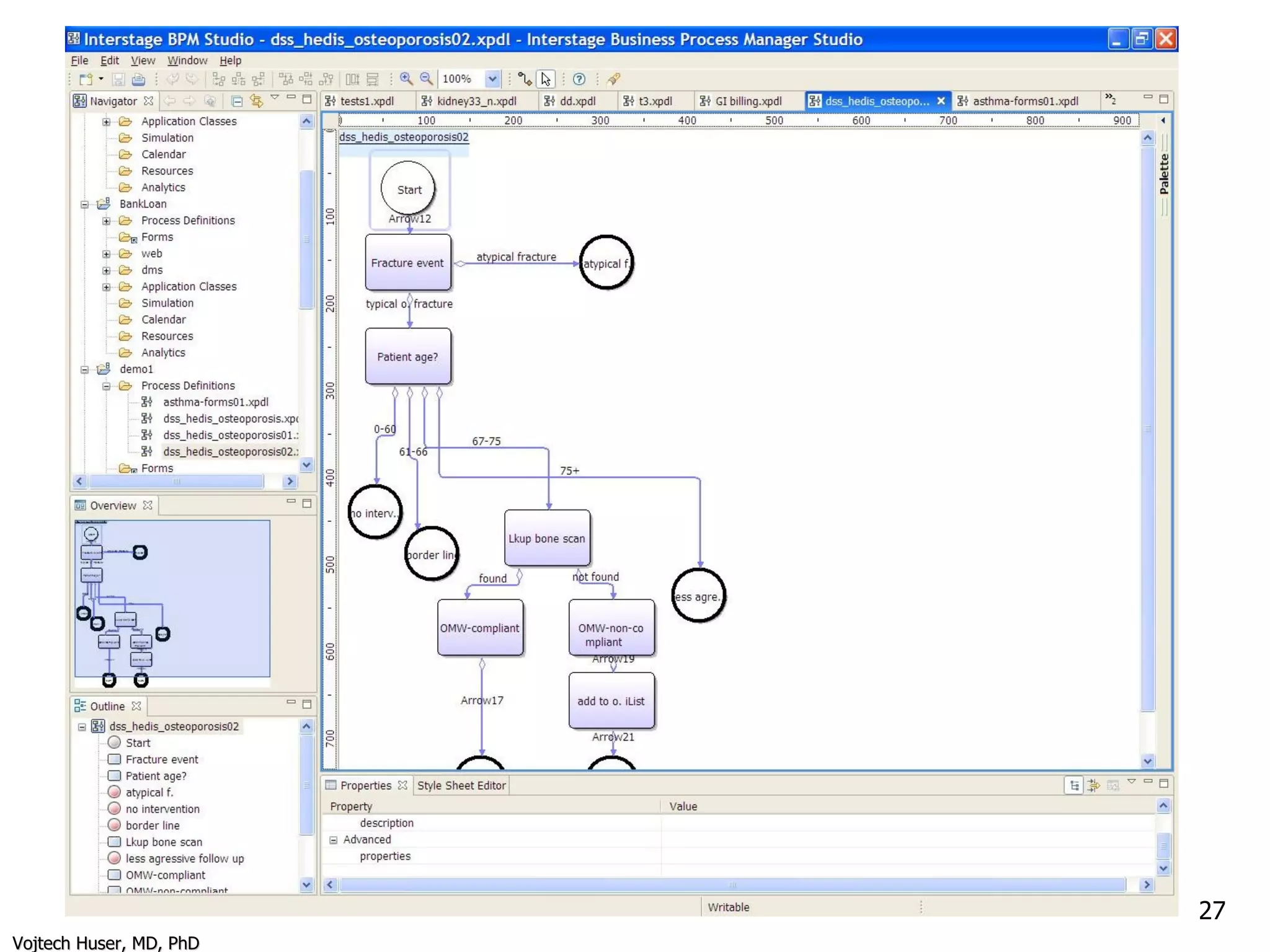Expand the web folder in BankLoan

coord(106,254)
